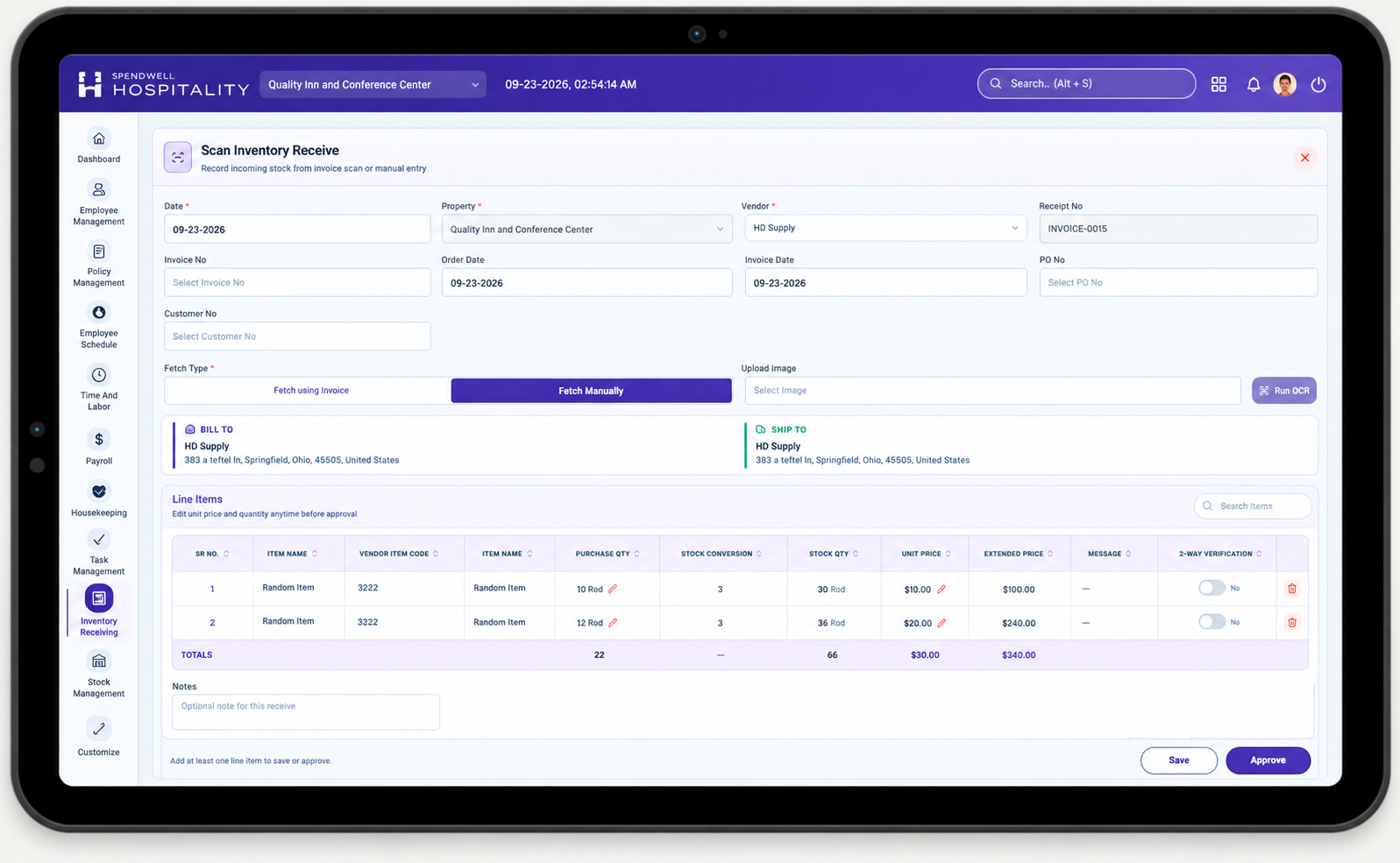Click the global Search field
Image resolution: width=1400 pixels, height=863 pixels.
click(x=1086, y=84)
